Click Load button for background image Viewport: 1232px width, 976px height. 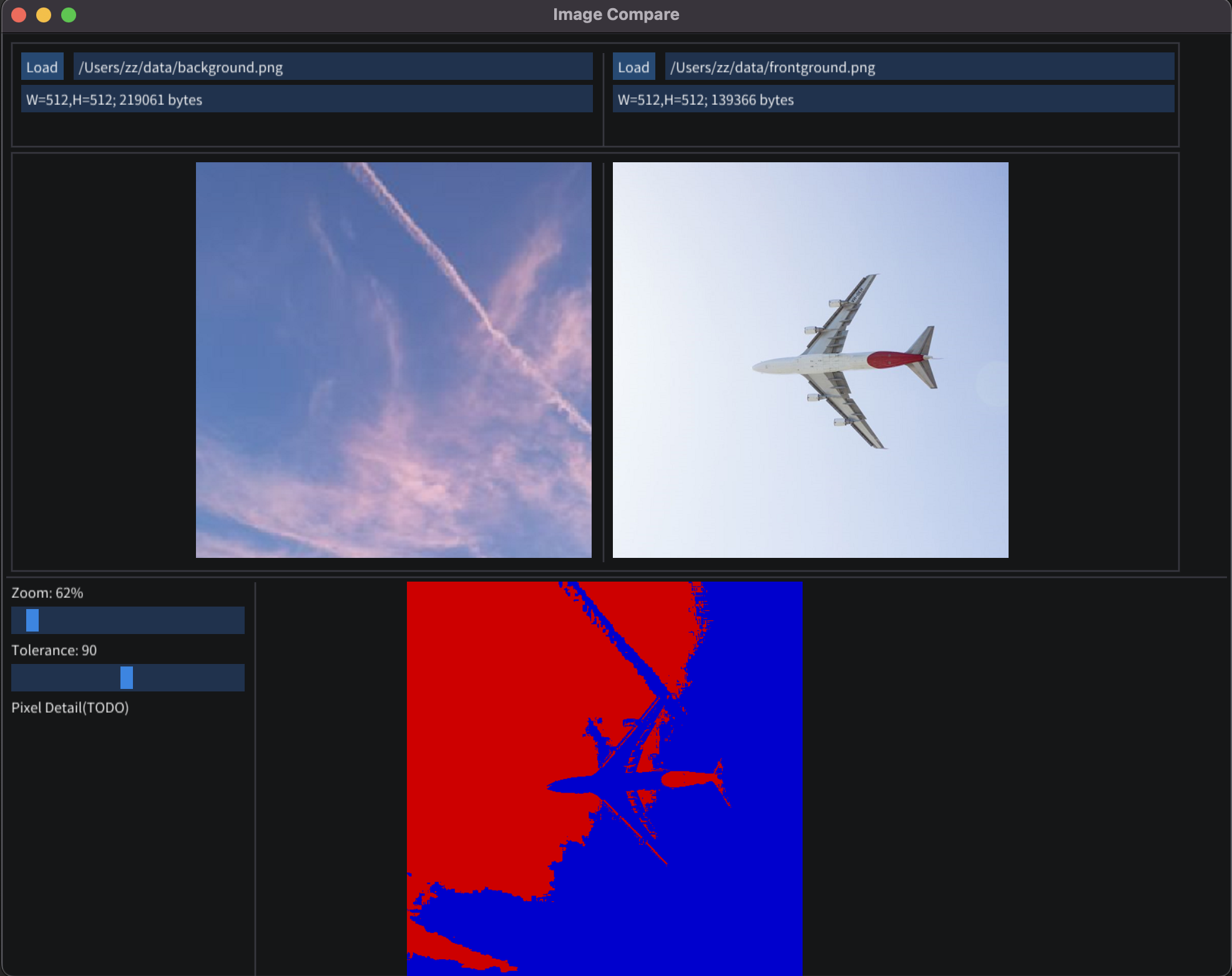(42, 67)
